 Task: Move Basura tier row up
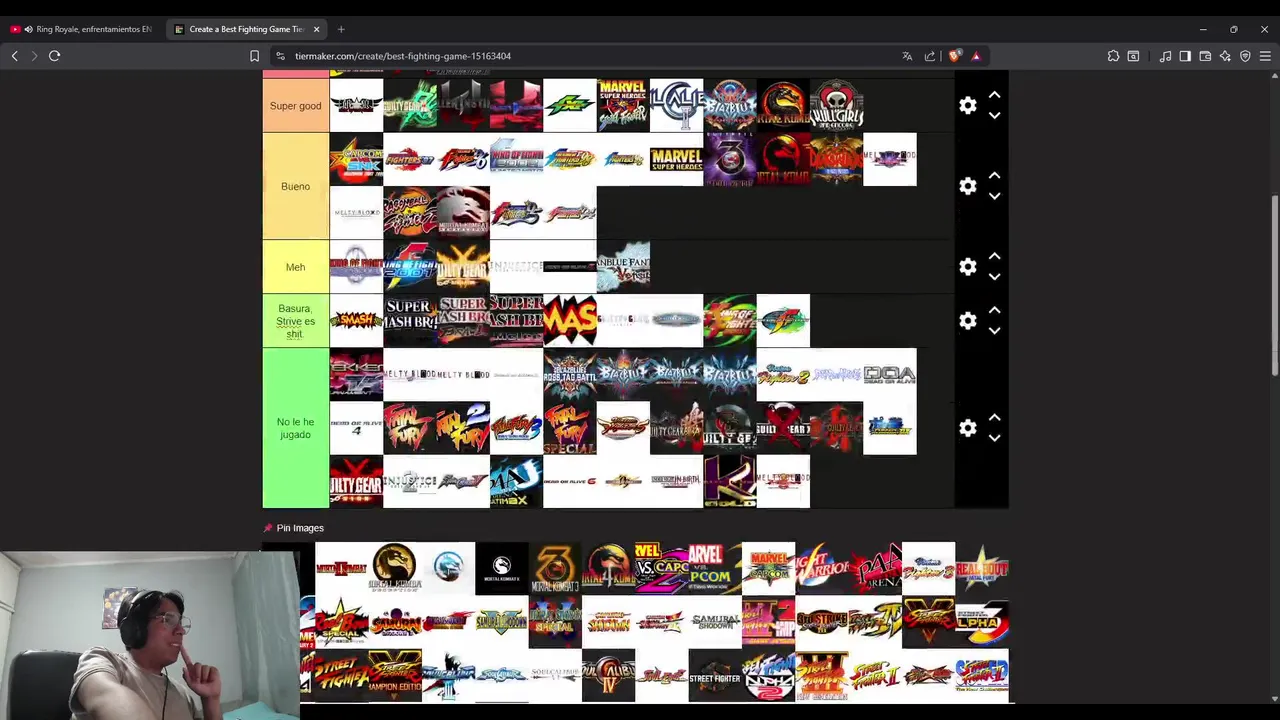tap(994, 311)
